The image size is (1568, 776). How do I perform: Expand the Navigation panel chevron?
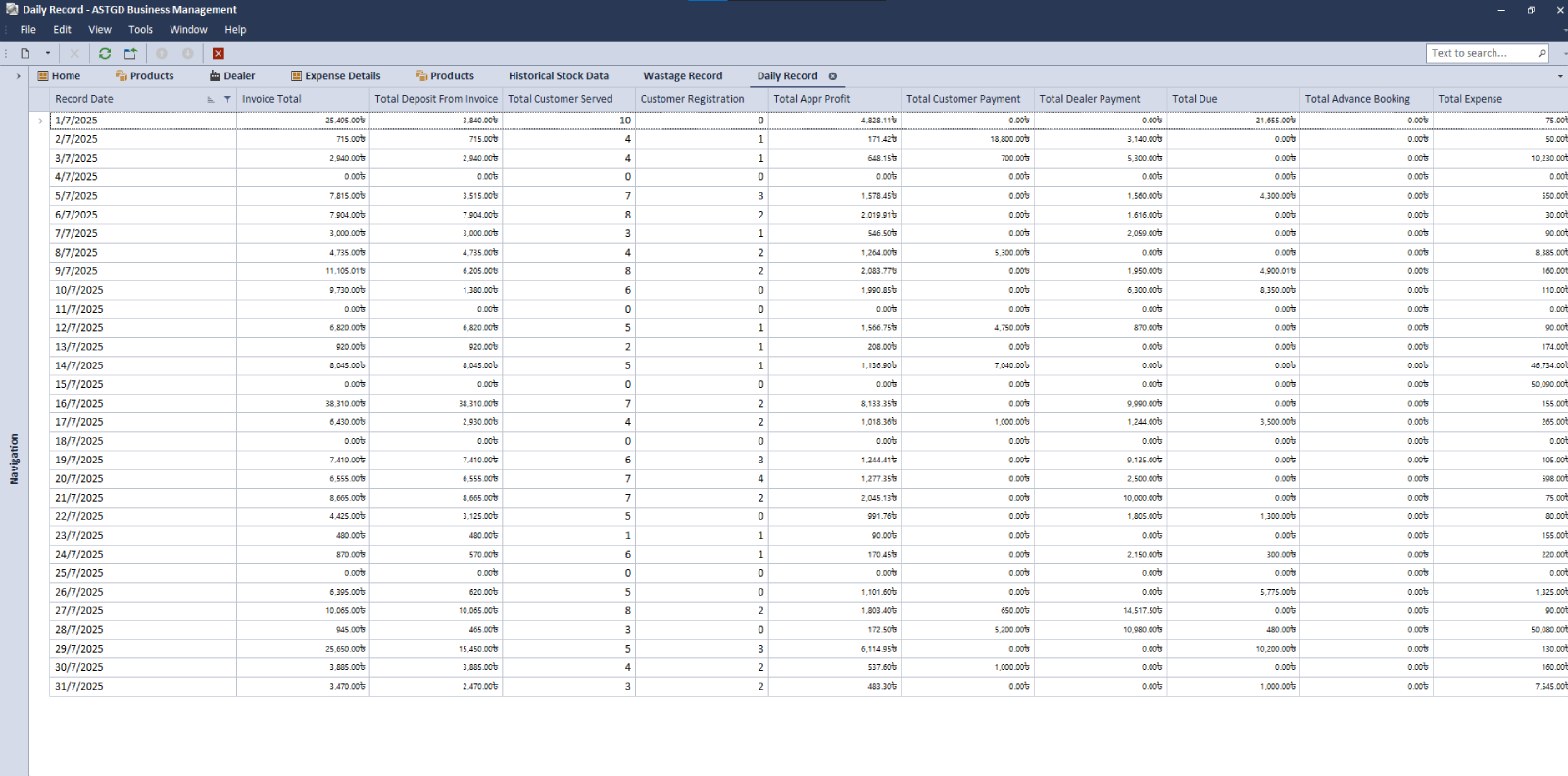[18, 76]
